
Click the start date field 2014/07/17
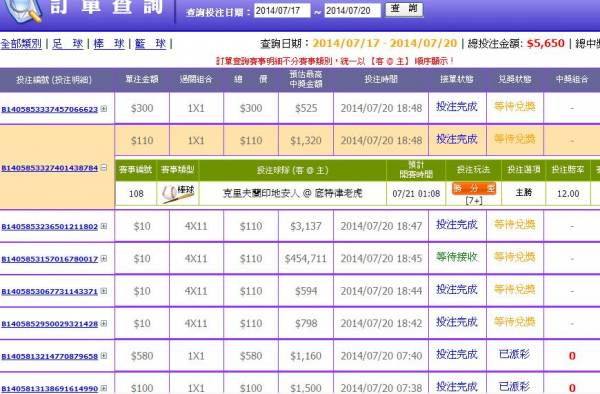click(282, 10)
